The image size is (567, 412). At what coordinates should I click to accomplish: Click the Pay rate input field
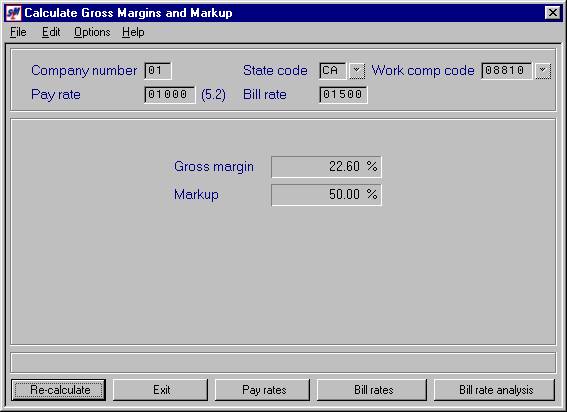(170, 95)
